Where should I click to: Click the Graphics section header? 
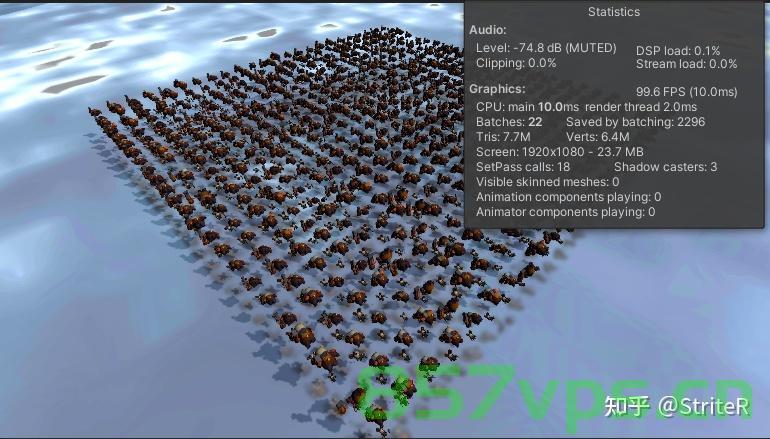pos(497,89)
